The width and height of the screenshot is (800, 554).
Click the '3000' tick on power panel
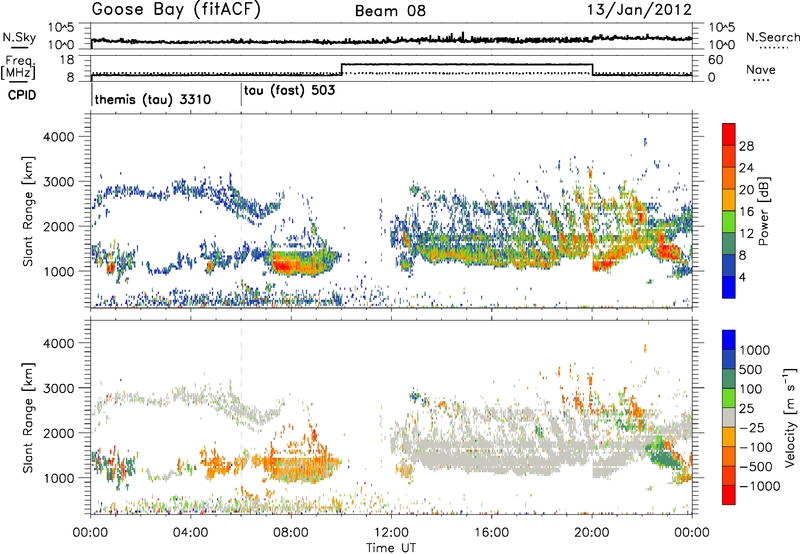coord(58,182)
